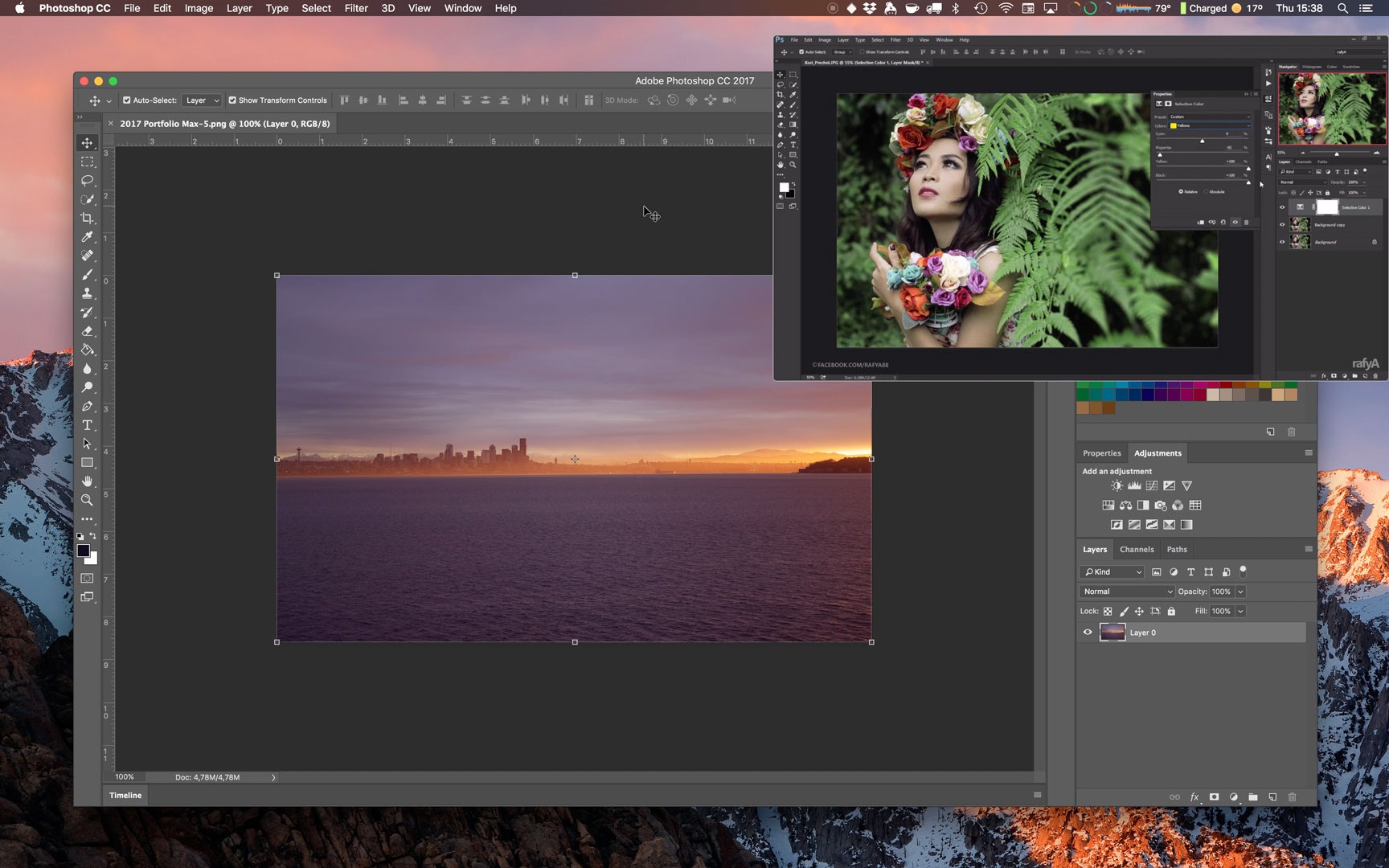Image resolution: width=1389 pixels, height=868 pixels.
Task: Open the Auto-Select Layer dropdown
Action: [202, 100]
